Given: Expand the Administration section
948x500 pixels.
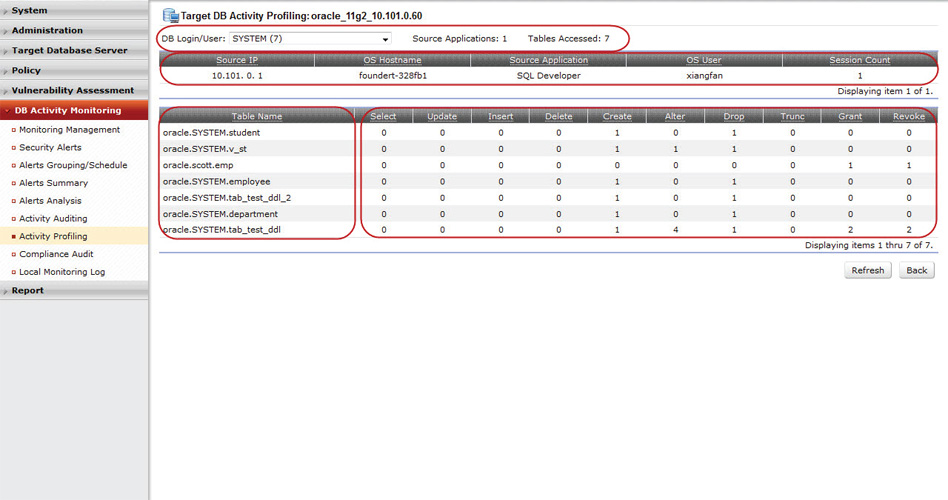Looking at the screenshot, I should pyautogui.click(x=74, y=30).
